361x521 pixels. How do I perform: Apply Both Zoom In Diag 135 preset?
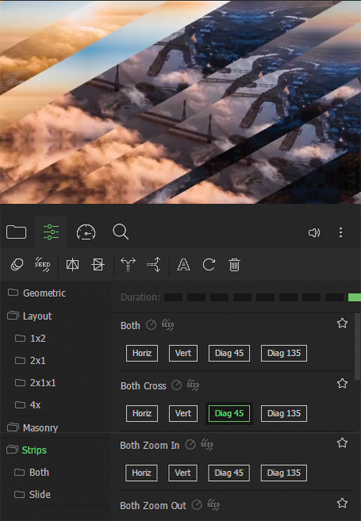coord(284,473)
